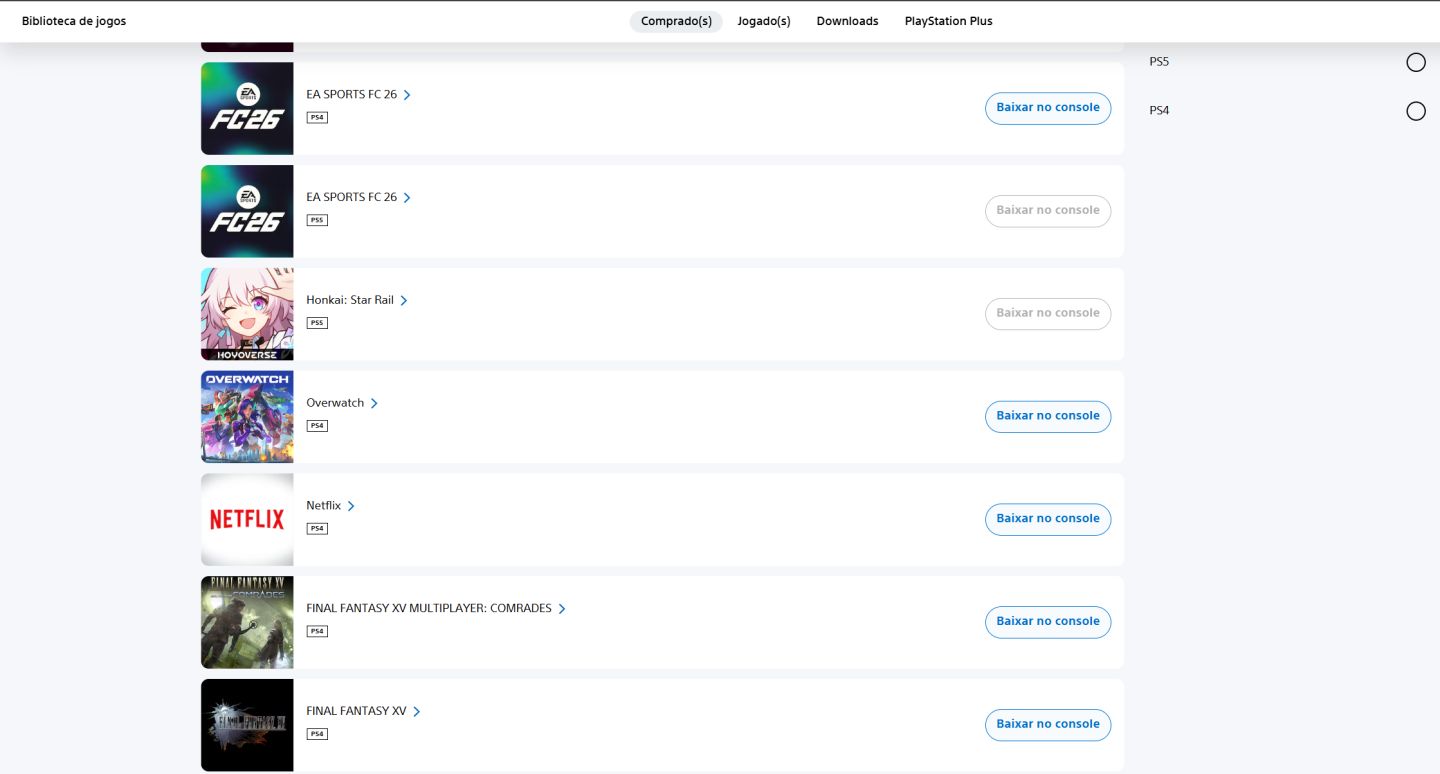Click the chevron beside EA SPORTS FC 26 PS4

[x=407, y=95]
